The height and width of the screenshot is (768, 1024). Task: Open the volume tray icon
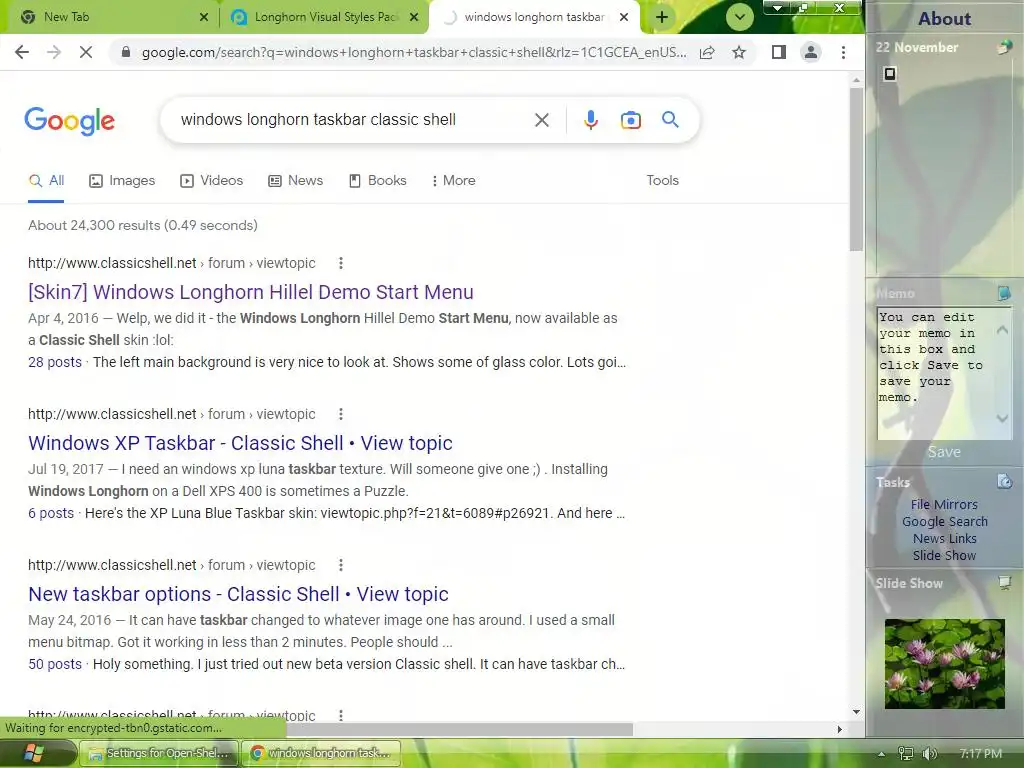point(929,754)
